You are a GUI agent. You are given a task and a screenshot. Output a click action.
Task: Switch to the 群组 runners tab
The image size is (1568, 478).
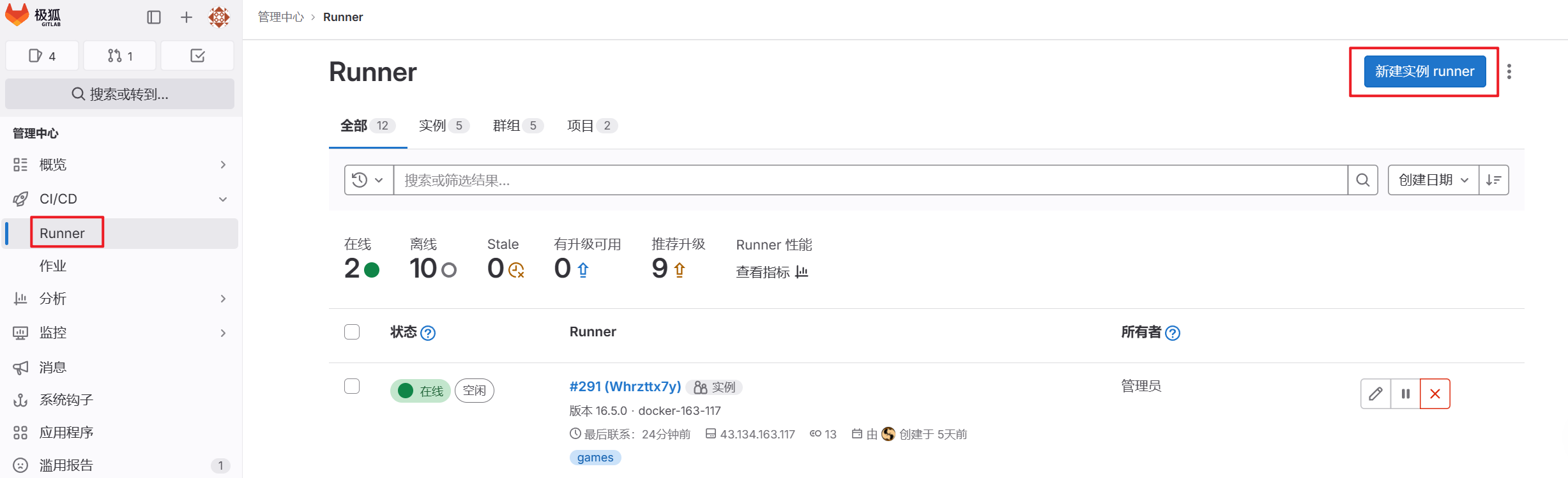click(x=517, y=126)
